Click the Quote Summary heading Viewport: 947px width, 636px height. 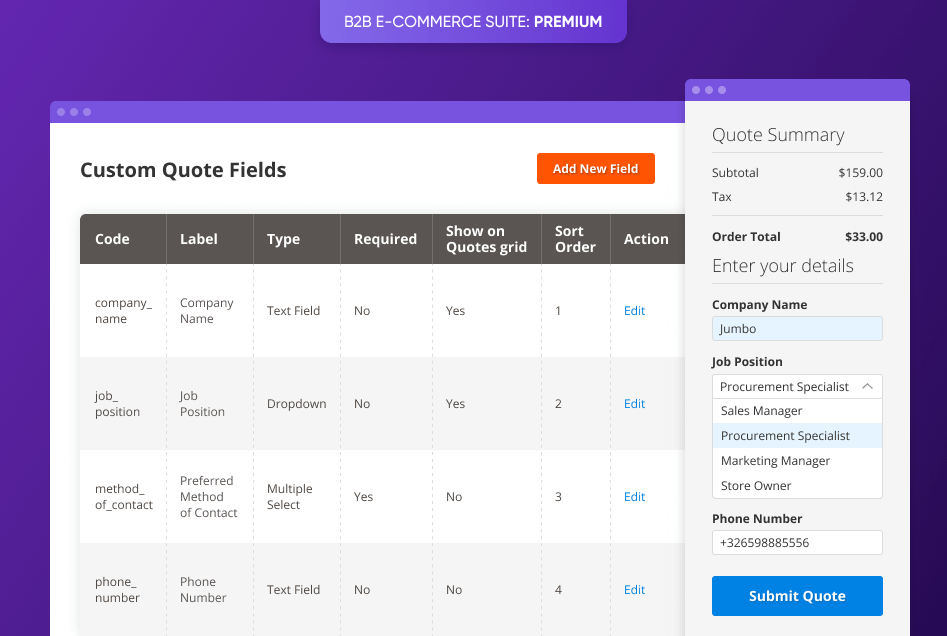coord(777,135)
